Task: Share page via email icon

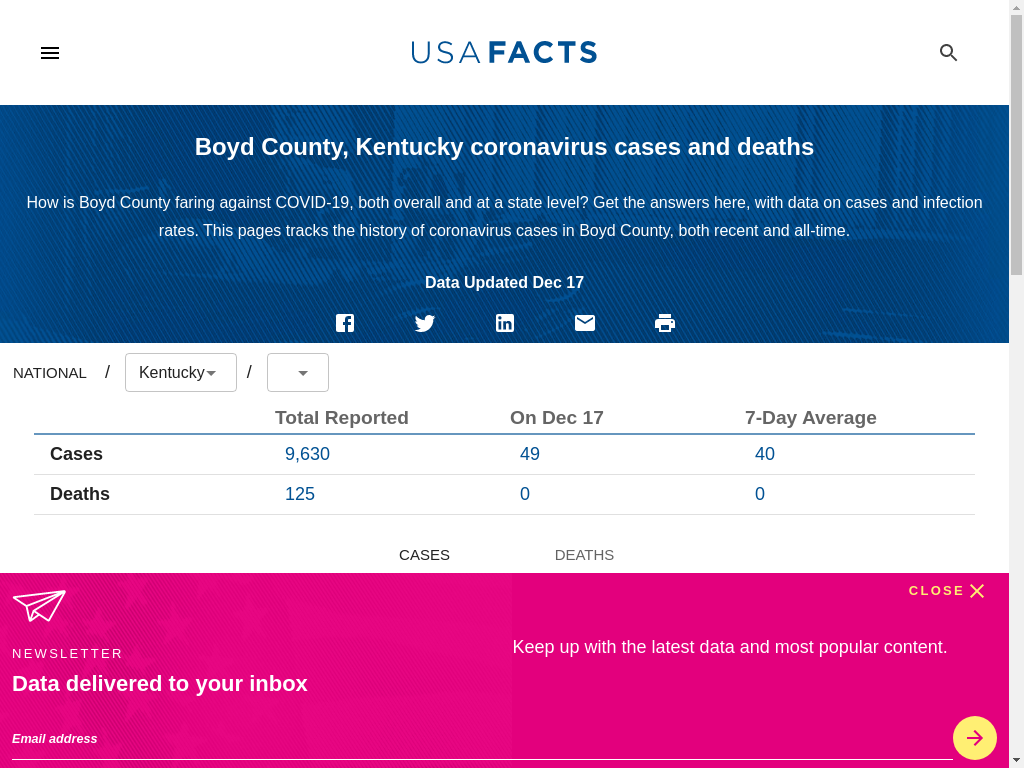Action: [x=585, y=323]
